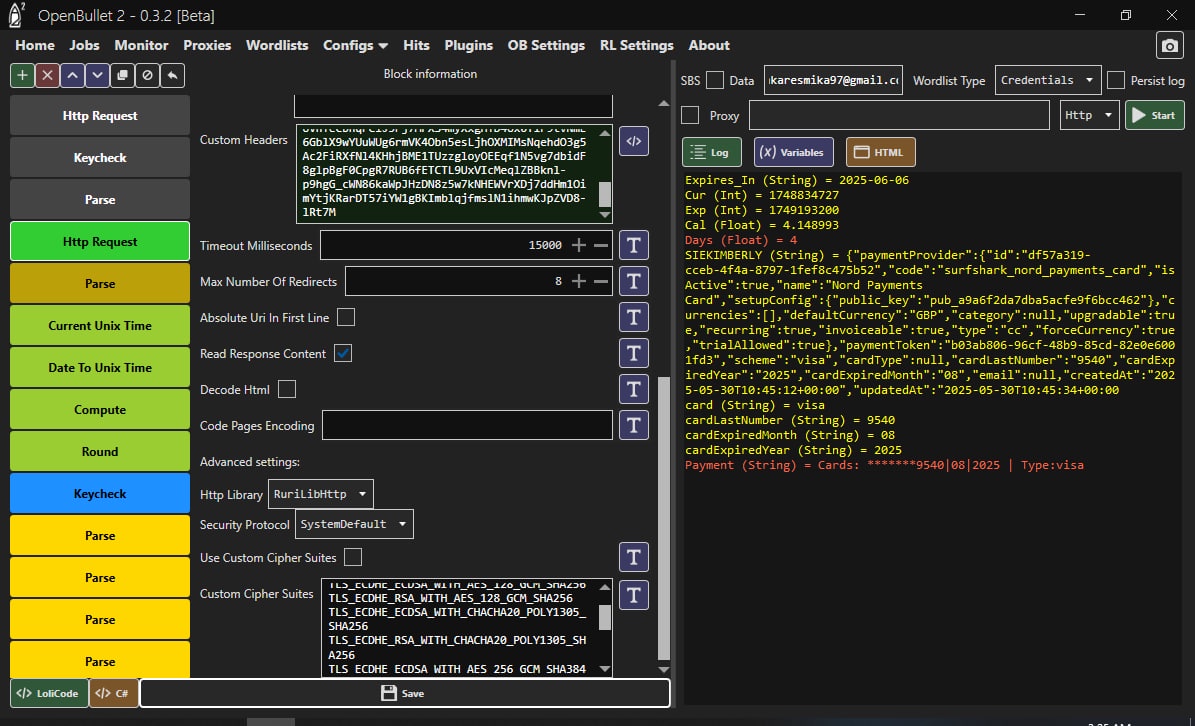Increase Max Number Of Redirects with the plus
The width and height of the screenshot is (1195, 726).
pos(579,281)
